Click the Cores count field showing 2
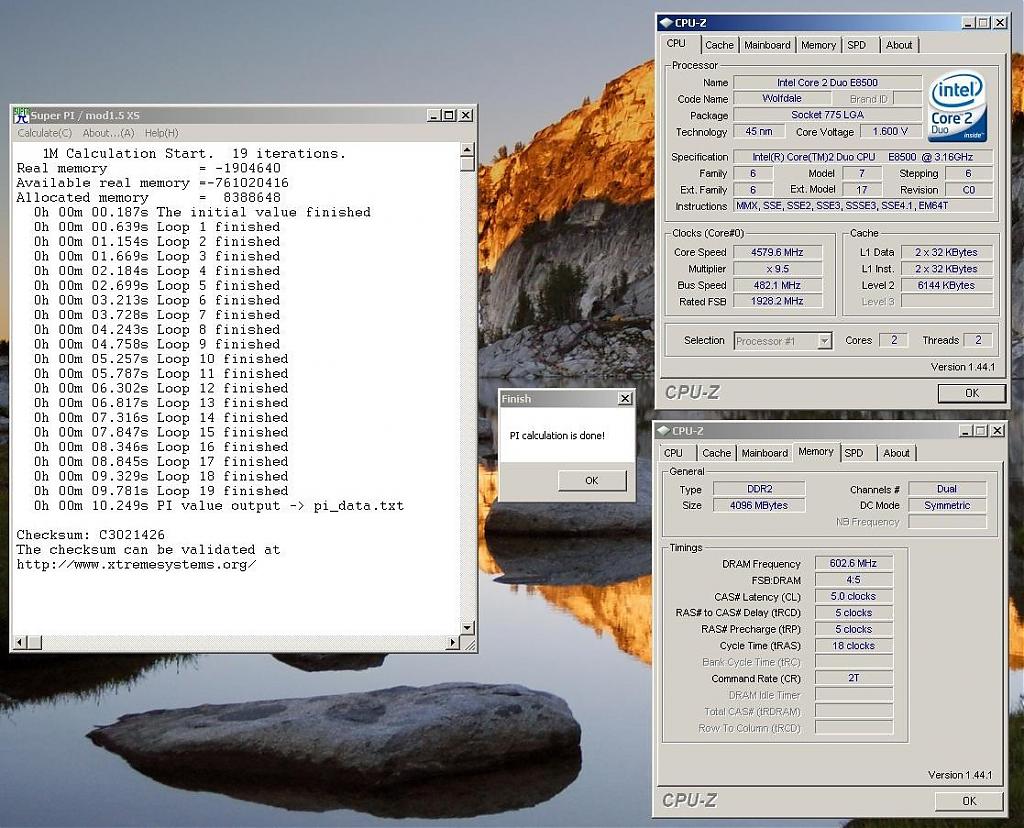Image resolution: width=1024 pixels, height=828 pixels. (894, 340)
